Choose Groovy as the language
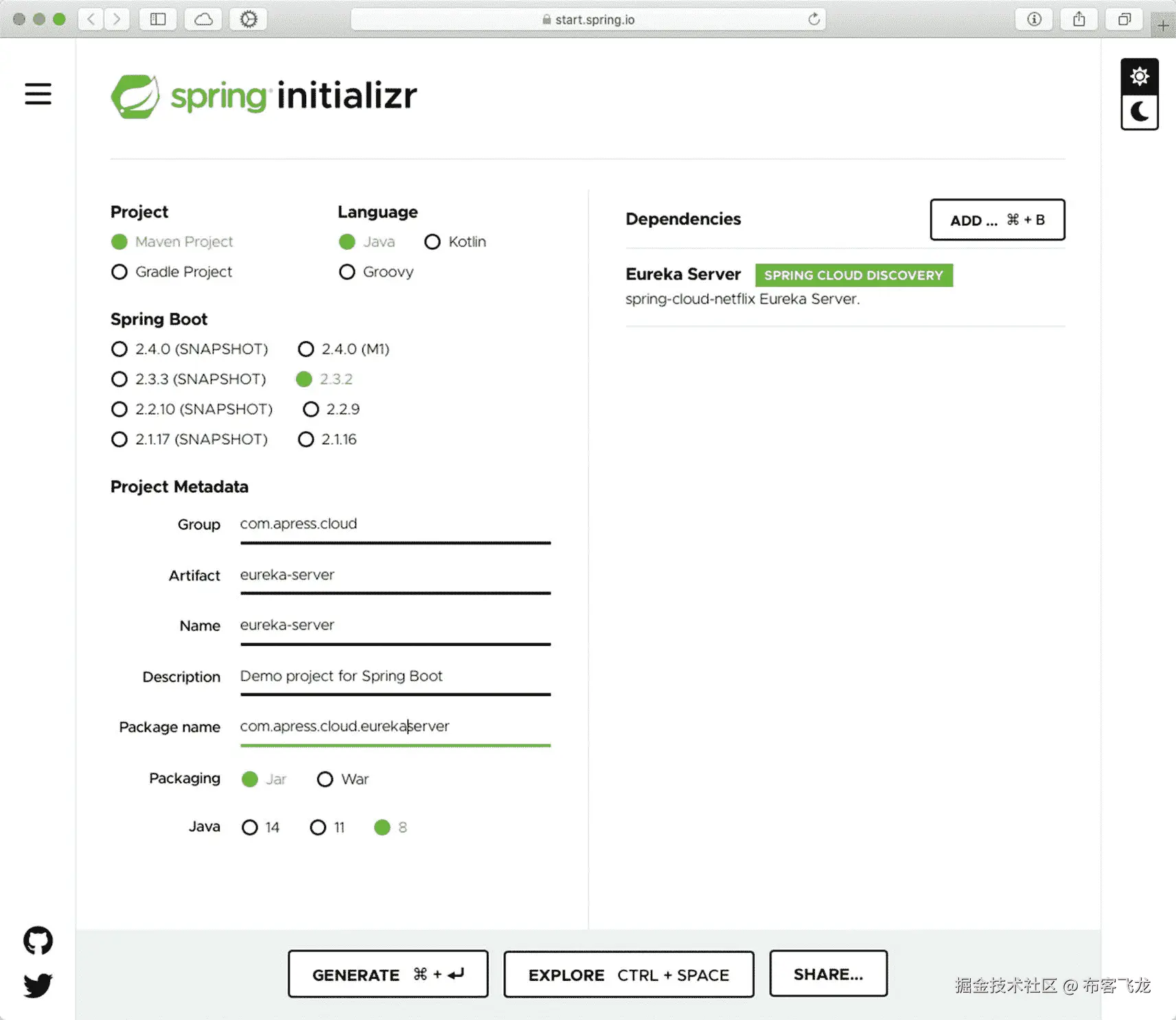 [x=376, y=272]
